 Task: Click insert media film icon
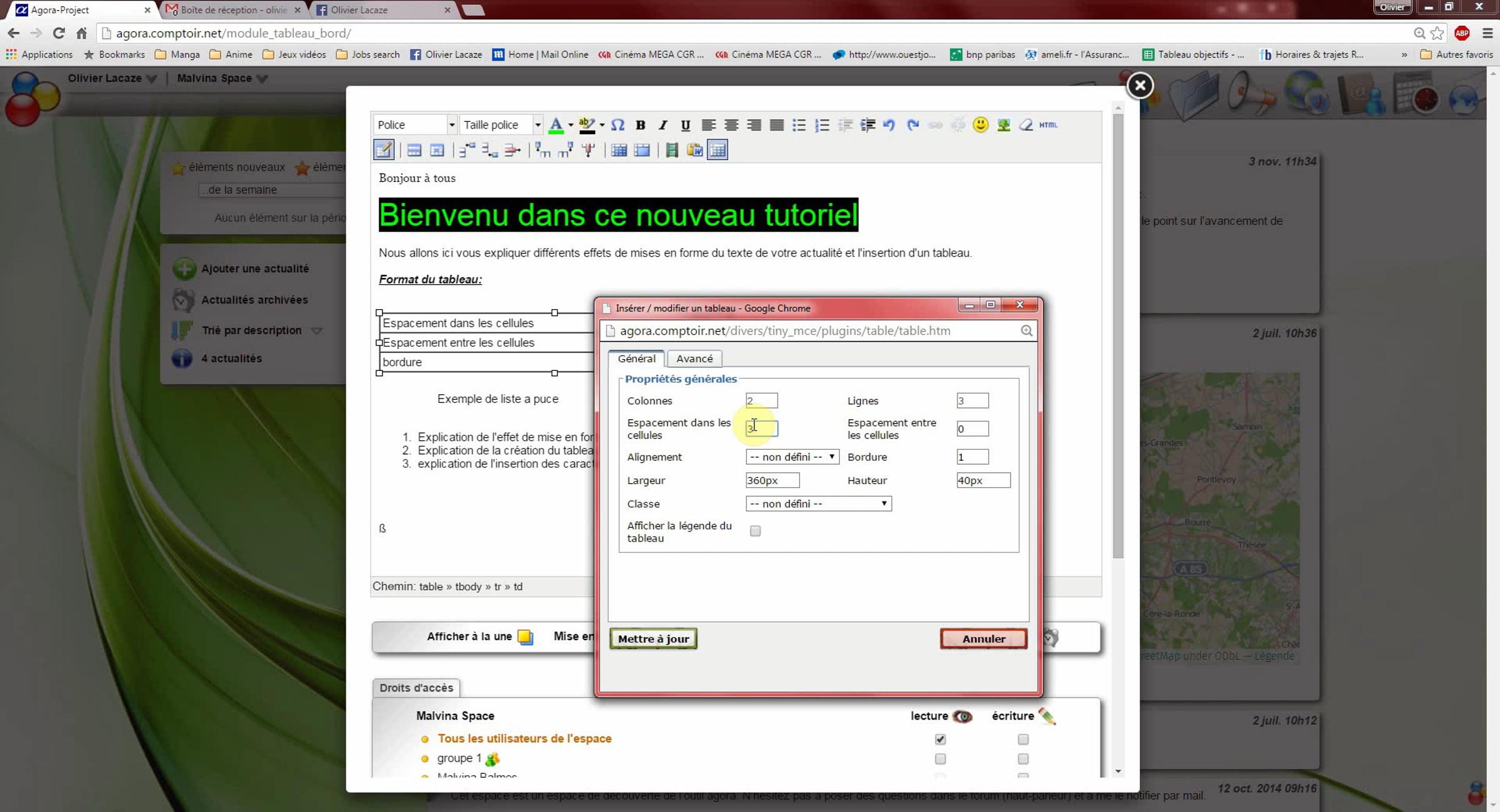pos(672,151)
